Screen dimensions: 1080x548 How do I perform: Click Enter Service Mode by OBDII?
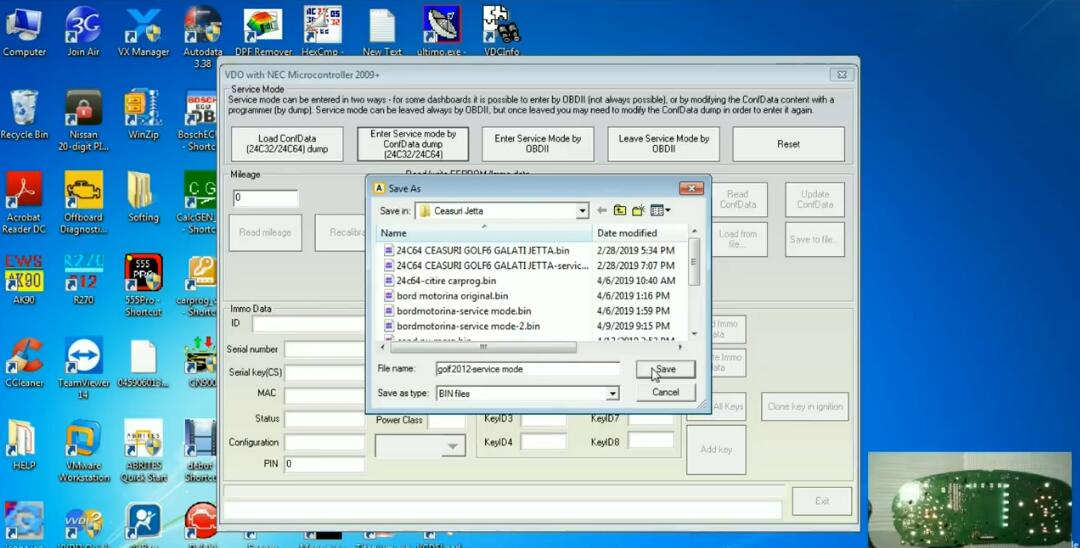[x=537, y=144]
